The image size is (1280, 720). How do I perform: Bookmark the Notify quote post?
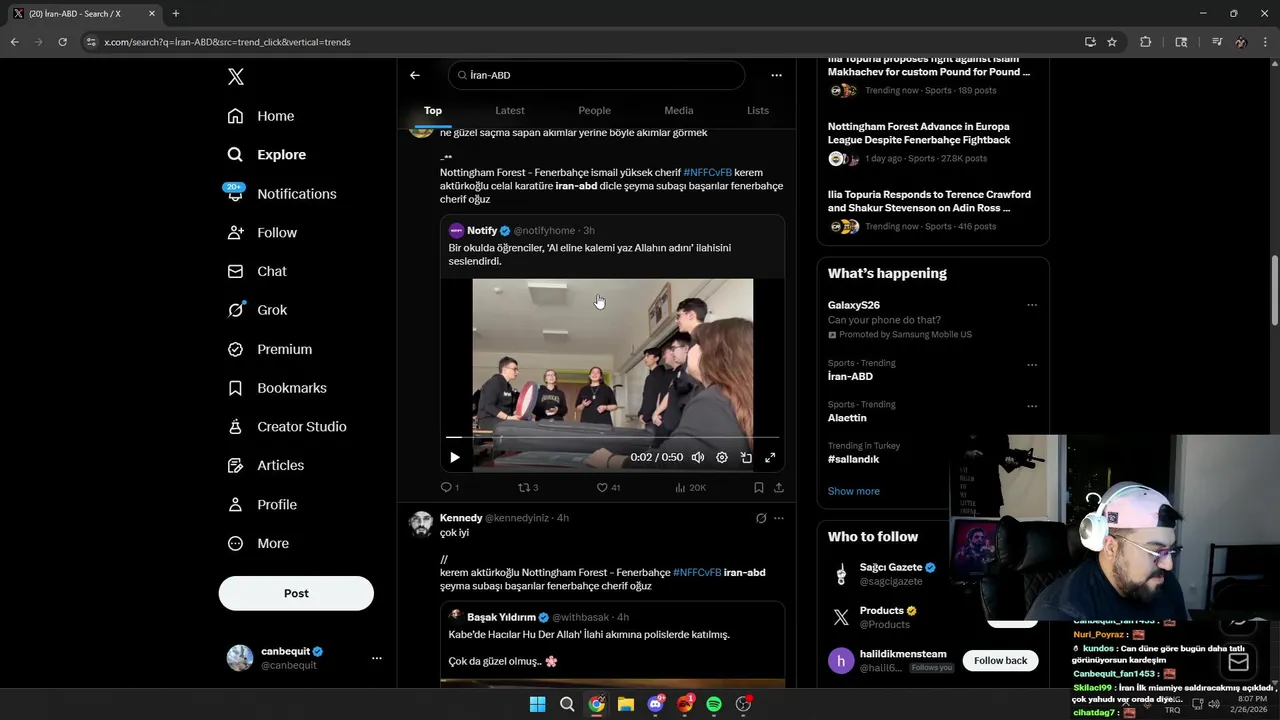(x=759, y=488)
